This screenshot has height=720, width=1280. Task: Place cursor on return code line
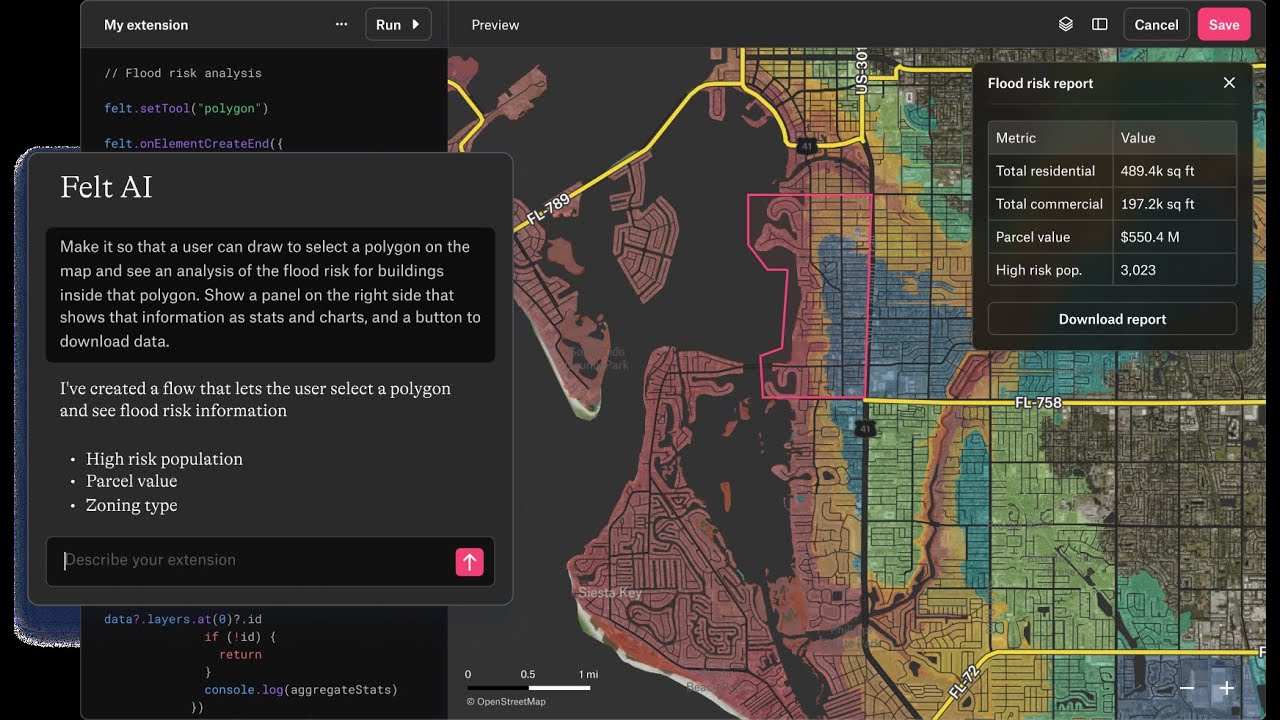pos(240,654)
